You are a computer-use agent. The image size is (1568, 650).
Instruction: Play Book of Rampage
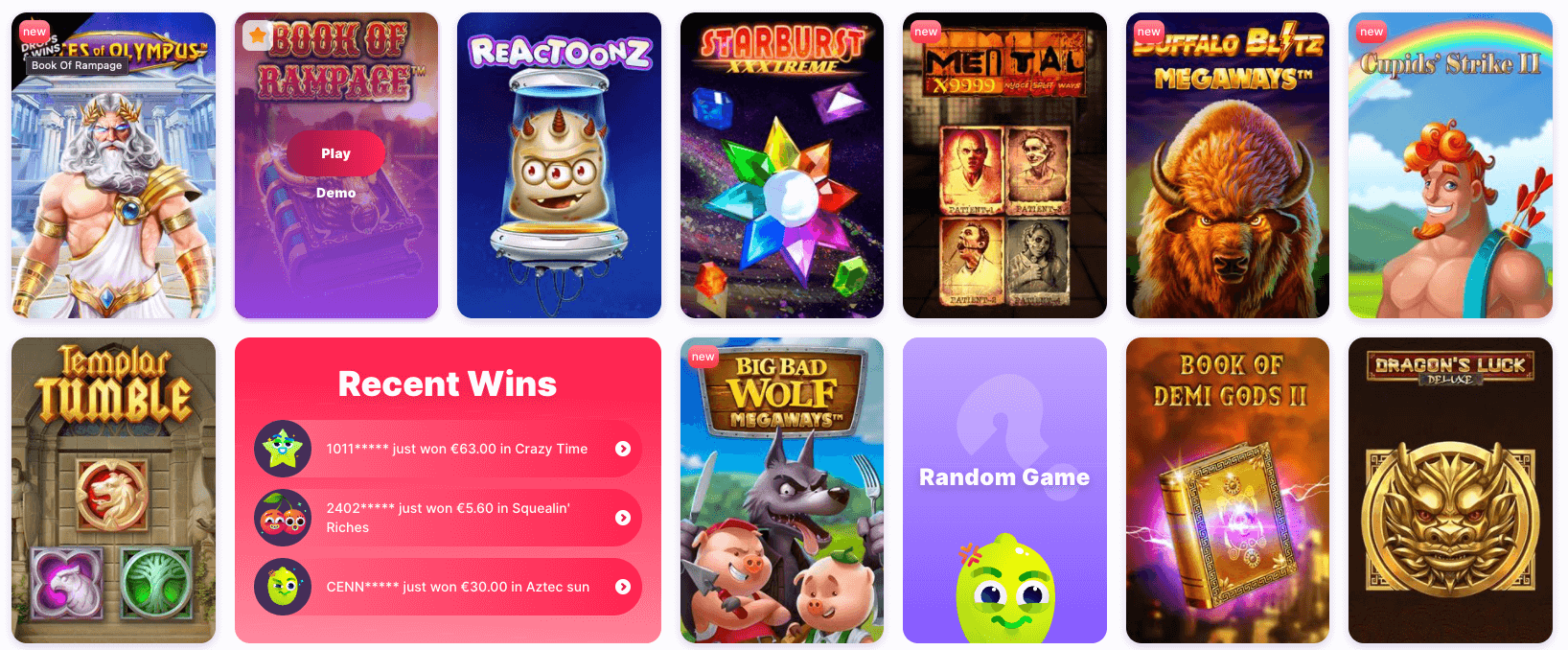pos(335,153)
